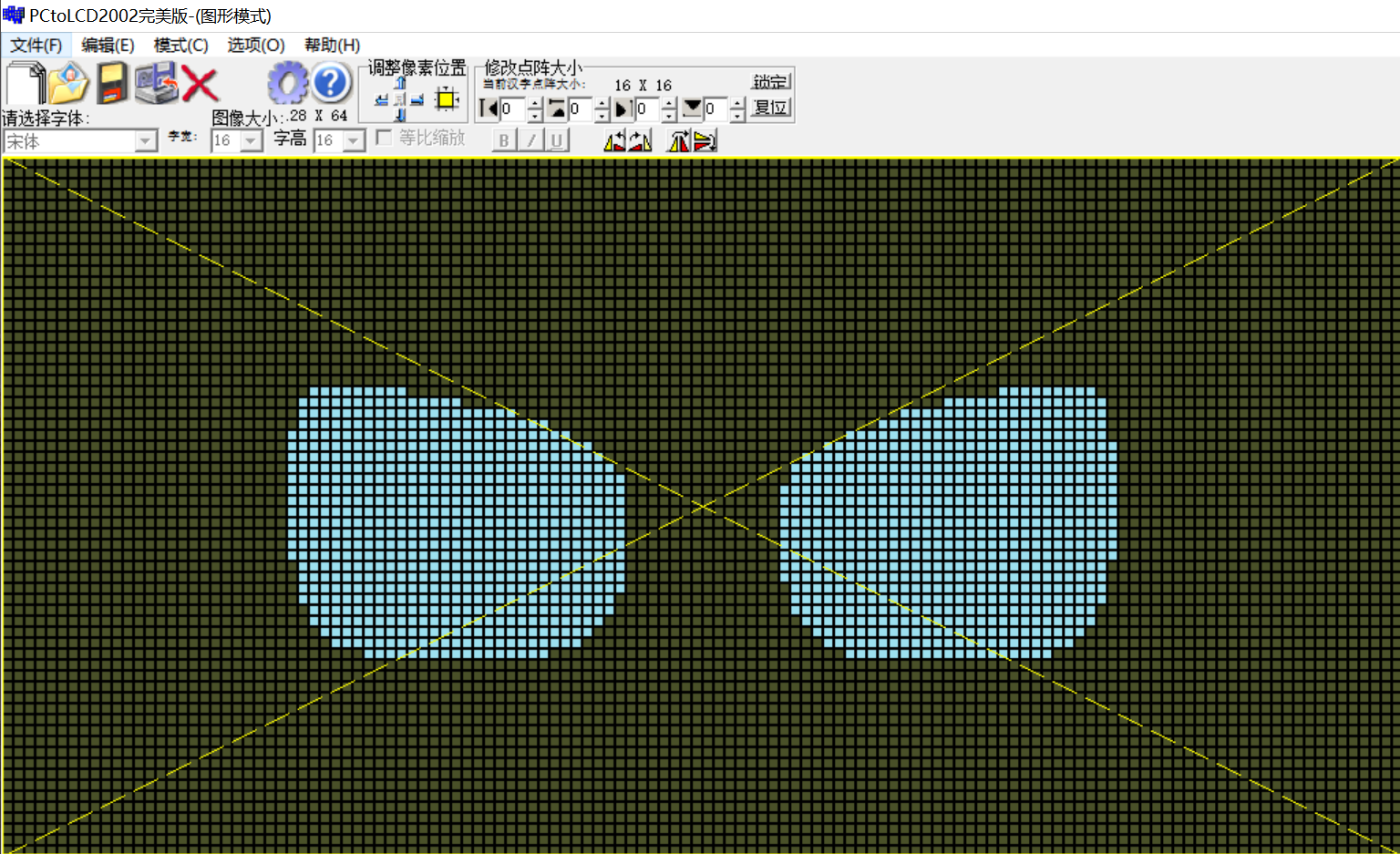
Task: Click the grey middle icon between pixel arrows
Action: [x=399, y=99]
